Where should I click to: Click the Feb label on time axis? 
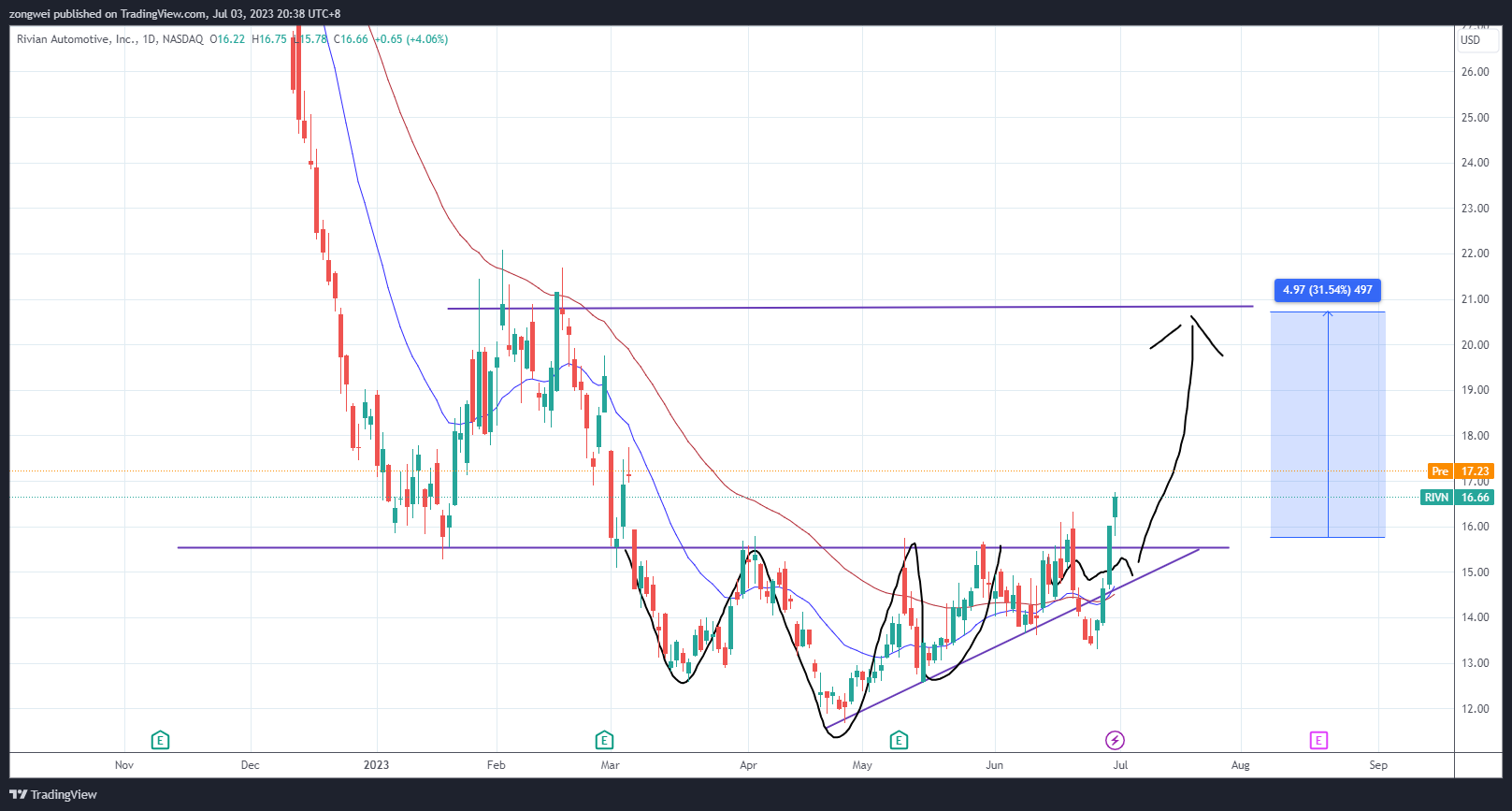(x=497, y=765)
